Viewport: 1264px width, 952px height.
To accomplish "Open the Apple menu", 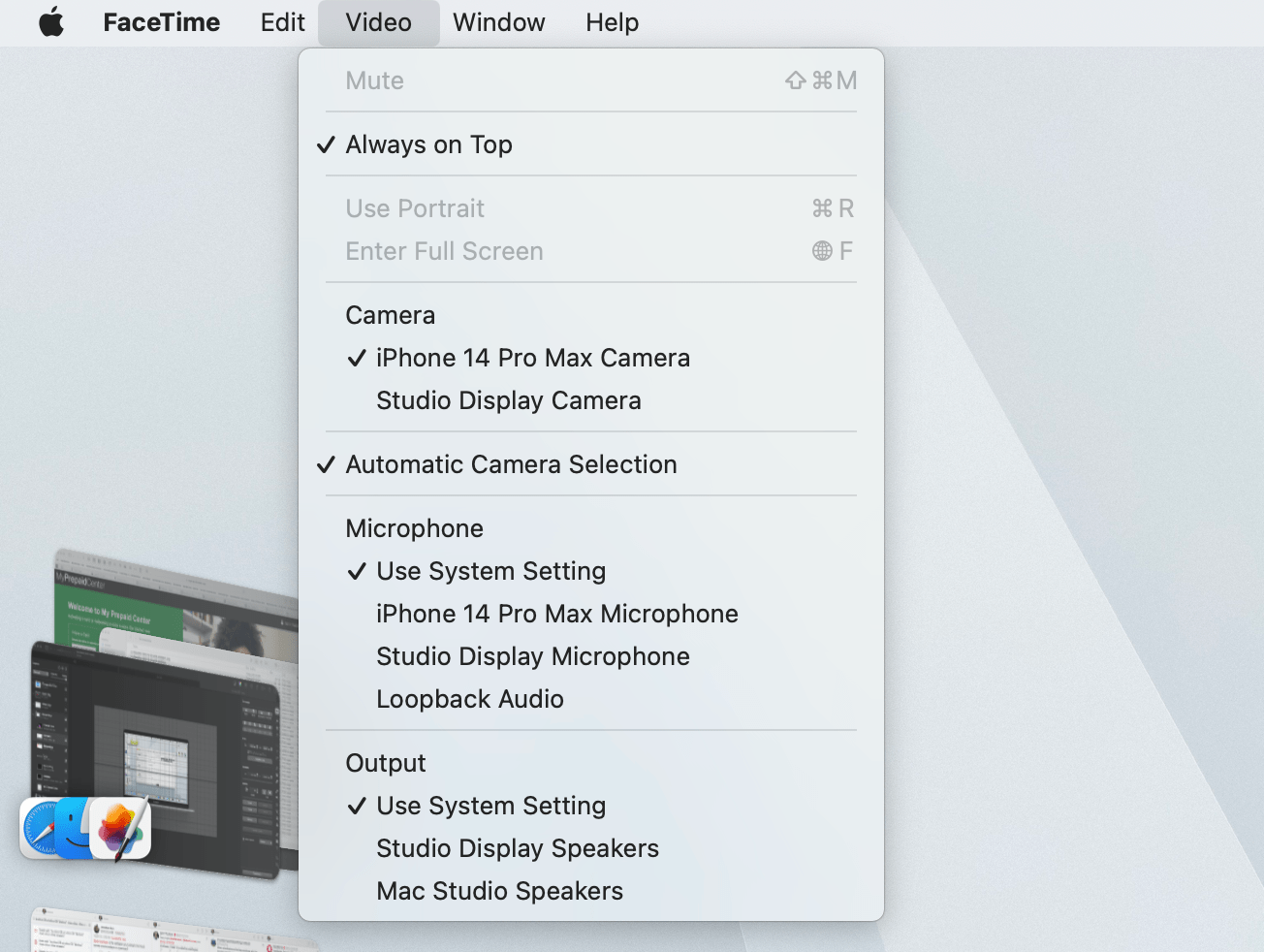I will pyautogui.click(x=51, y=22).
